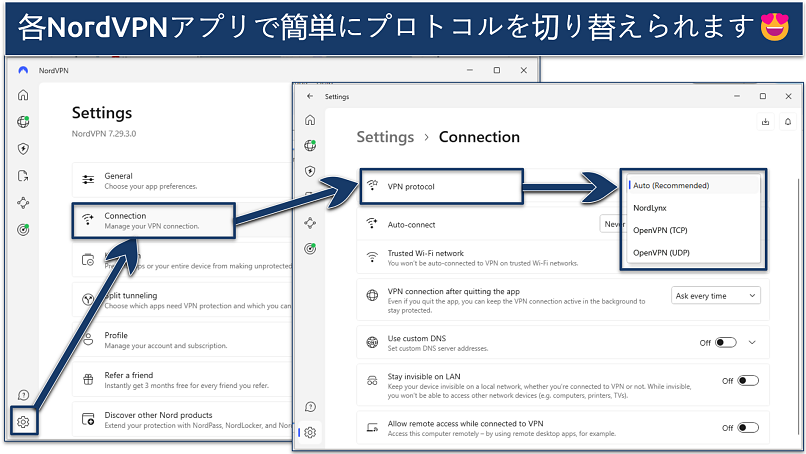Toggle the Use custom DNS switch
806x454 pixels.
pos(725,342)
